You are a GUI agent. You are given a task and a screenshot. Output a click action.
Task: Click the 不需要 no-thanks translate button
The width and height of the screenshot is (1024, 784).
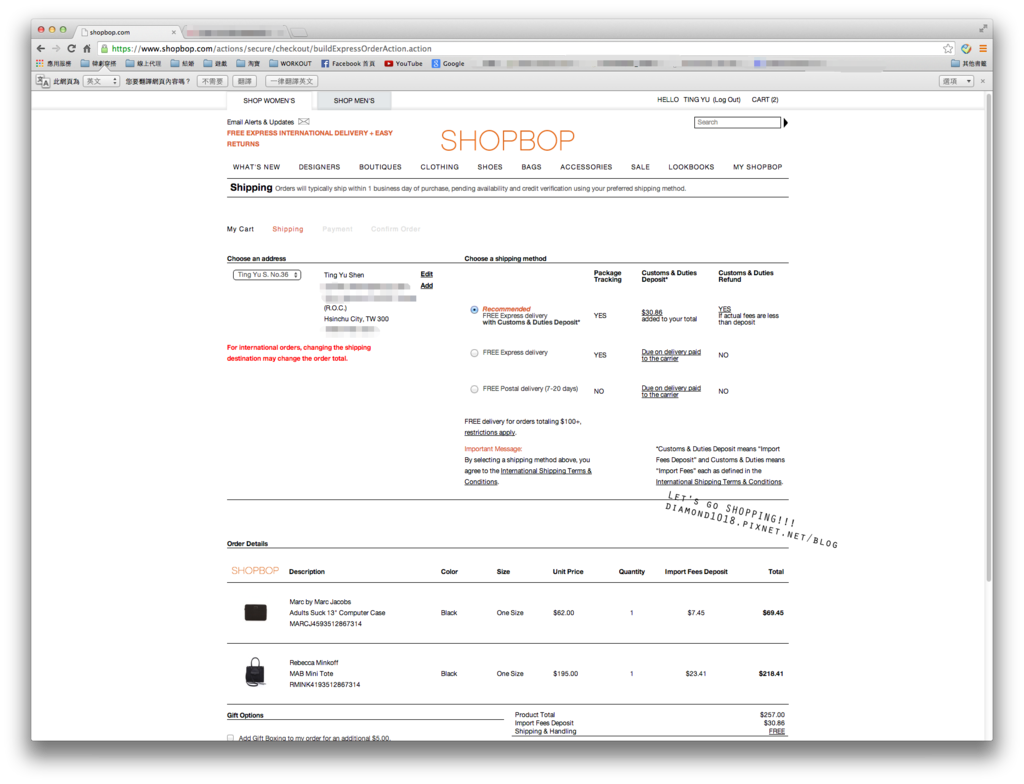click(212, 81)
